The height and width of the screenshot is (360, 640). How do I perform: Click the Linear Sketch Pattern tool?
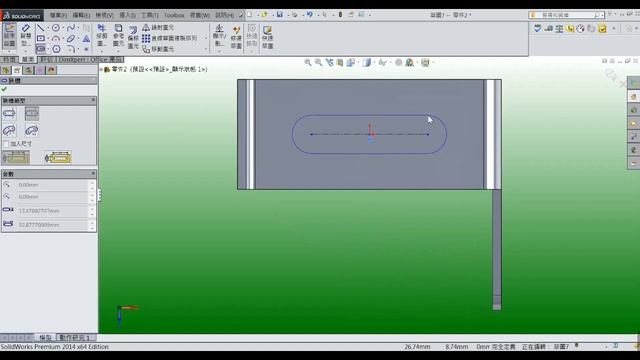[x=170, y=38]
